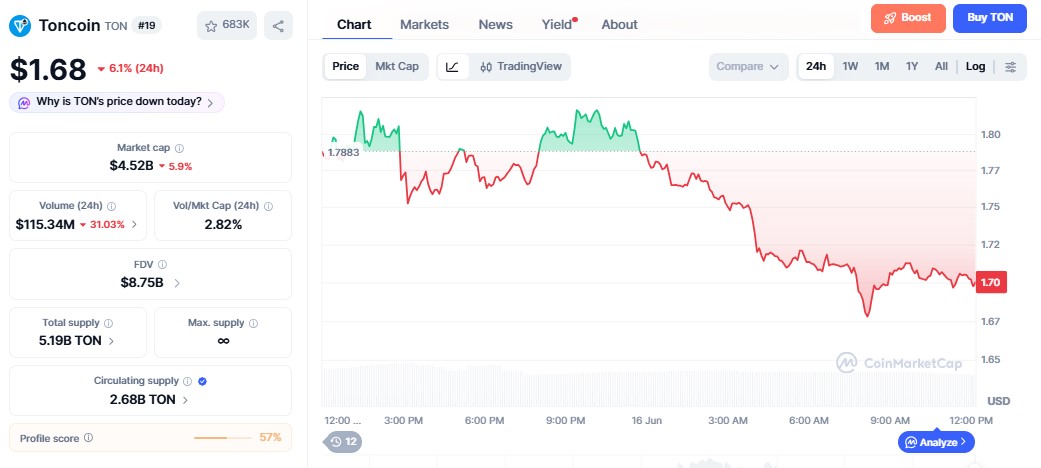This screenshot has width=1041, height=468.
Task: Switch to TradingView candlestick chart
Action: tap(520, 66)
